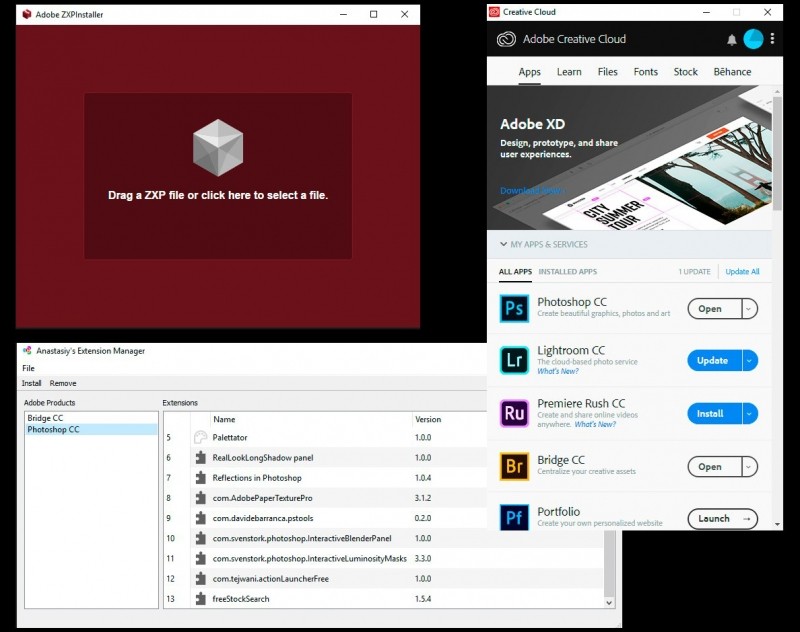Viewport: 800px width, 632px height.
Task: Switch to the Behance tab
Action: pos(732,72)
